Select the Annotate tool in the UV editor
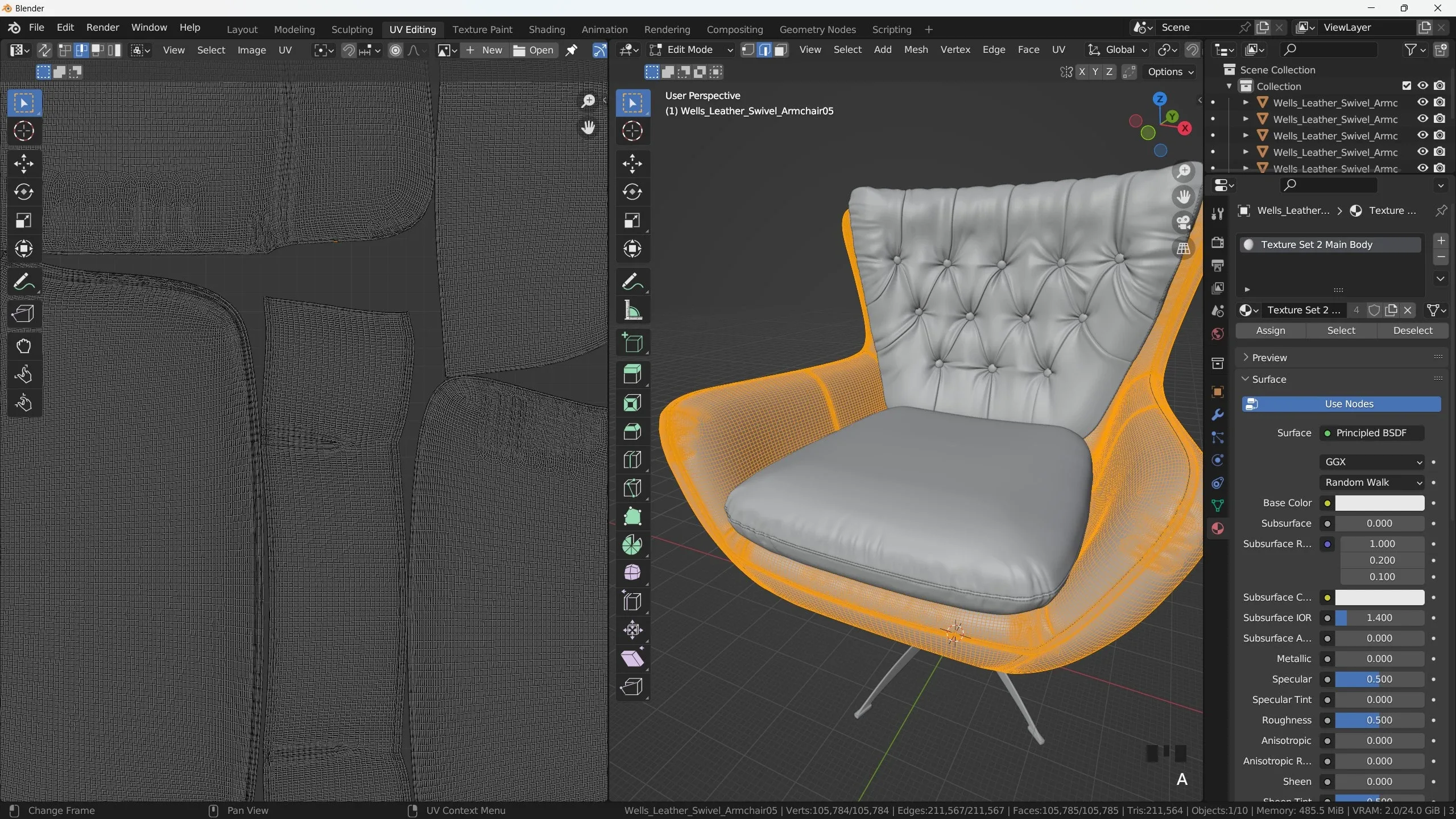Viewport: 1456px width, 819px height. click(24, 282)
